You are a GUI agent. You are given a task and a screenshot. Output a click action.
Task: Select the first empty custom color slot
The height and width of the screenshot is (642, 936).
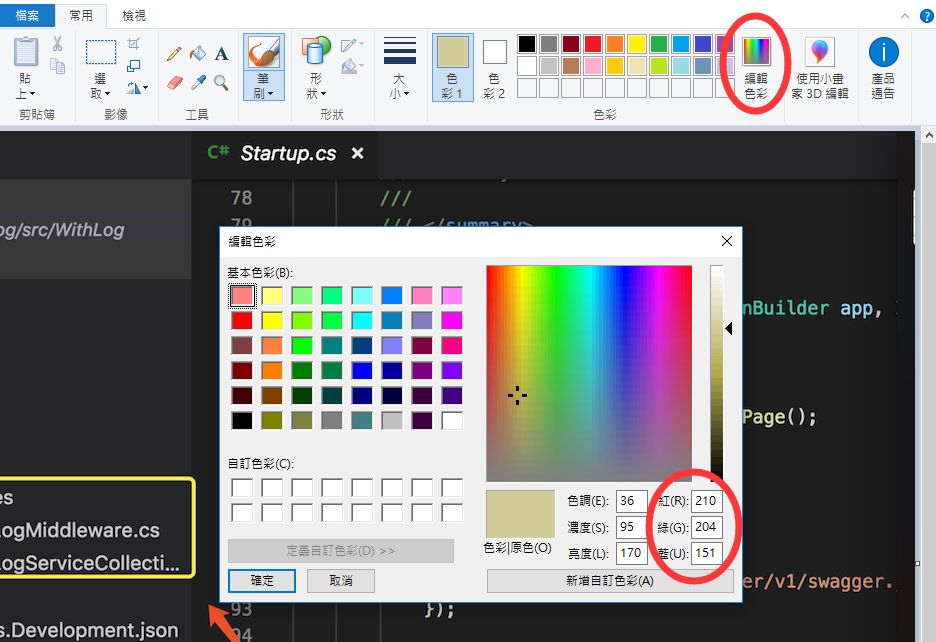coord(242,488)
